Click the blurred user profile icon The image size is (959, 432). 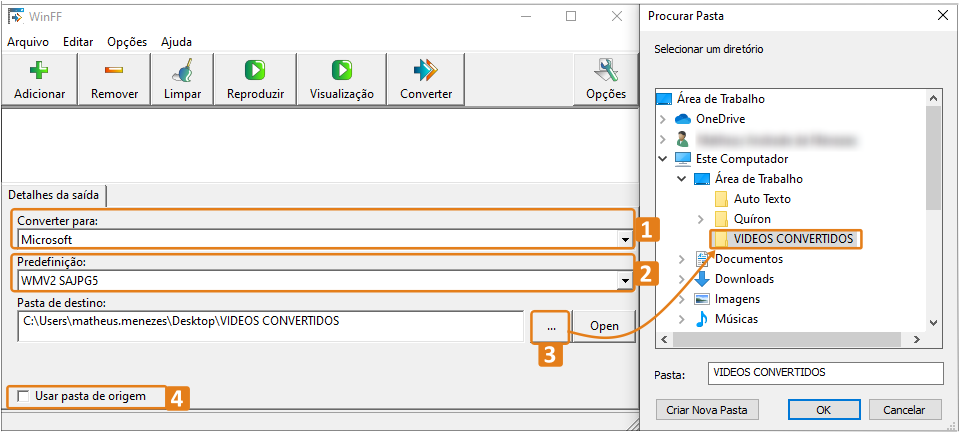point(683,139)
